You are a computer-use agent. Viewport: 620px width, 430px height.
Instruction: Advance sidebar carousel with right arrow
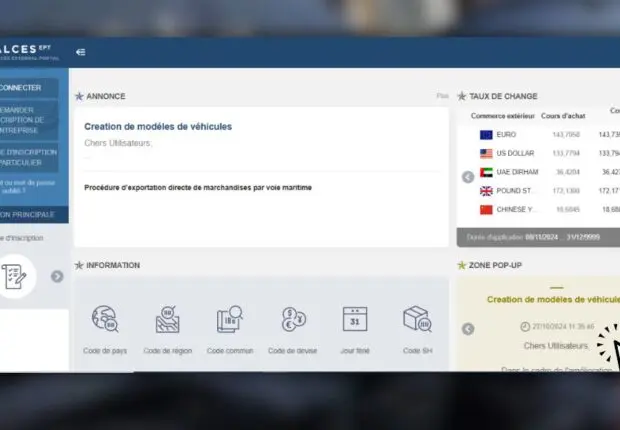pyautogui.click(x=57, y=276)
